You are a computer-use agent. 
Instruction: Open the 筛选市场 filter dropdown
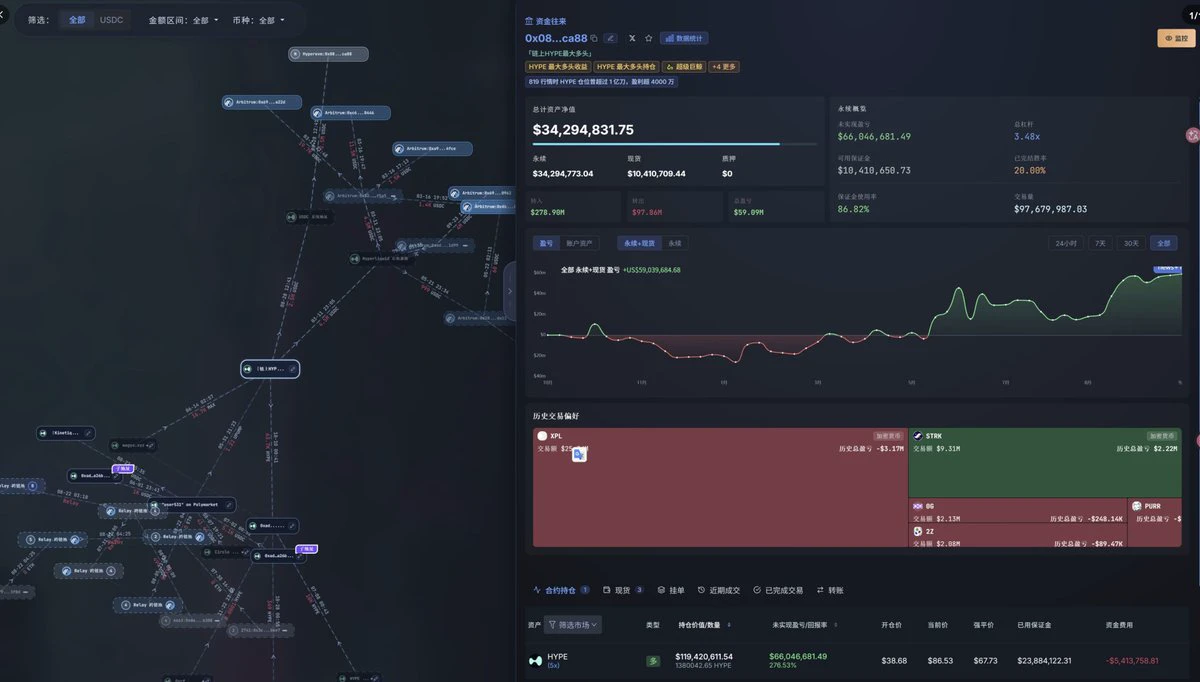pos(573,625)
